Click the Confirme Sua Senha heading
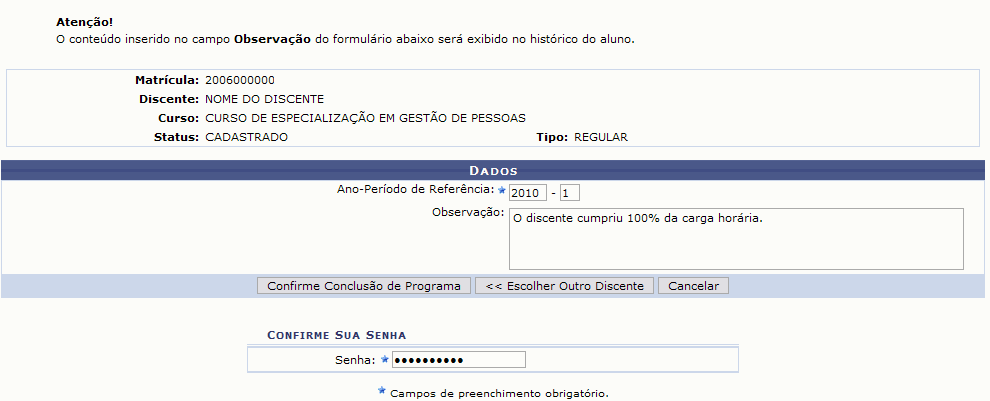Screen dimensions: 990x401 pyautogui.click(x=336, y=334)
